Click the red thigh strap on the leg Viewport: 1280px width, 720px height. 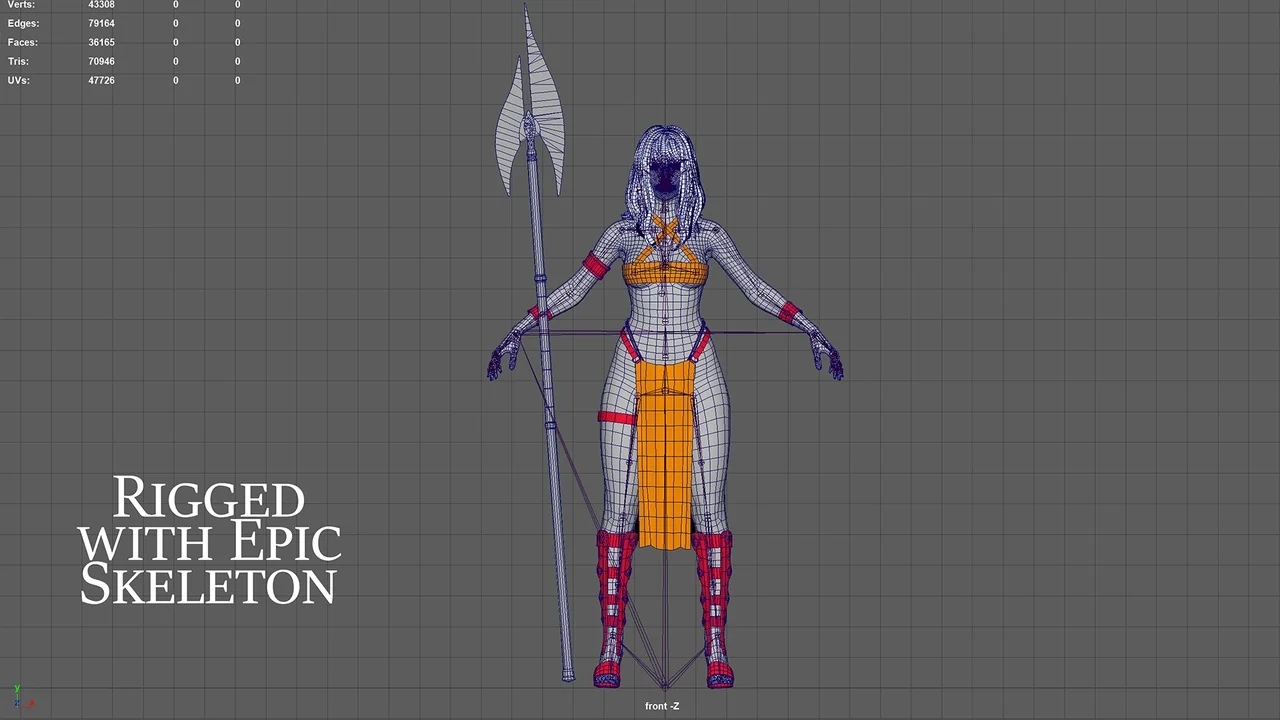(x=617, y=417)
